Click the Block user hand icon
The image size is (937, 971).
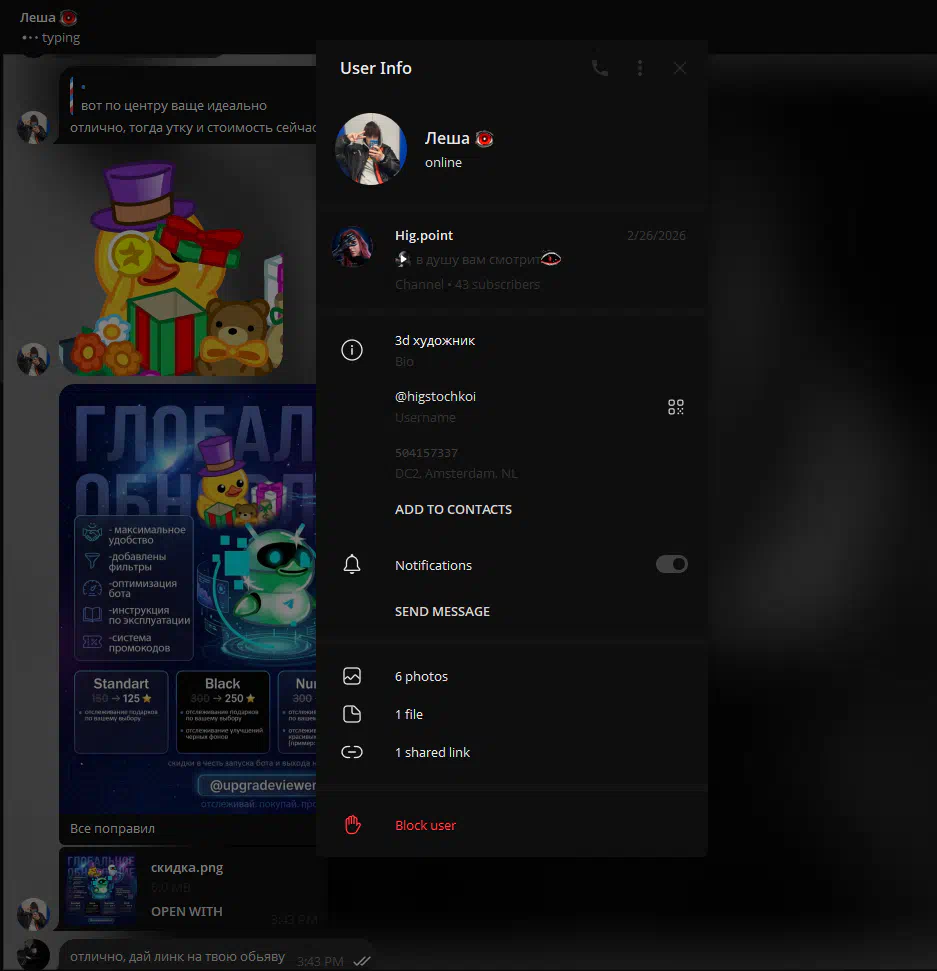(x=352, y=825)
